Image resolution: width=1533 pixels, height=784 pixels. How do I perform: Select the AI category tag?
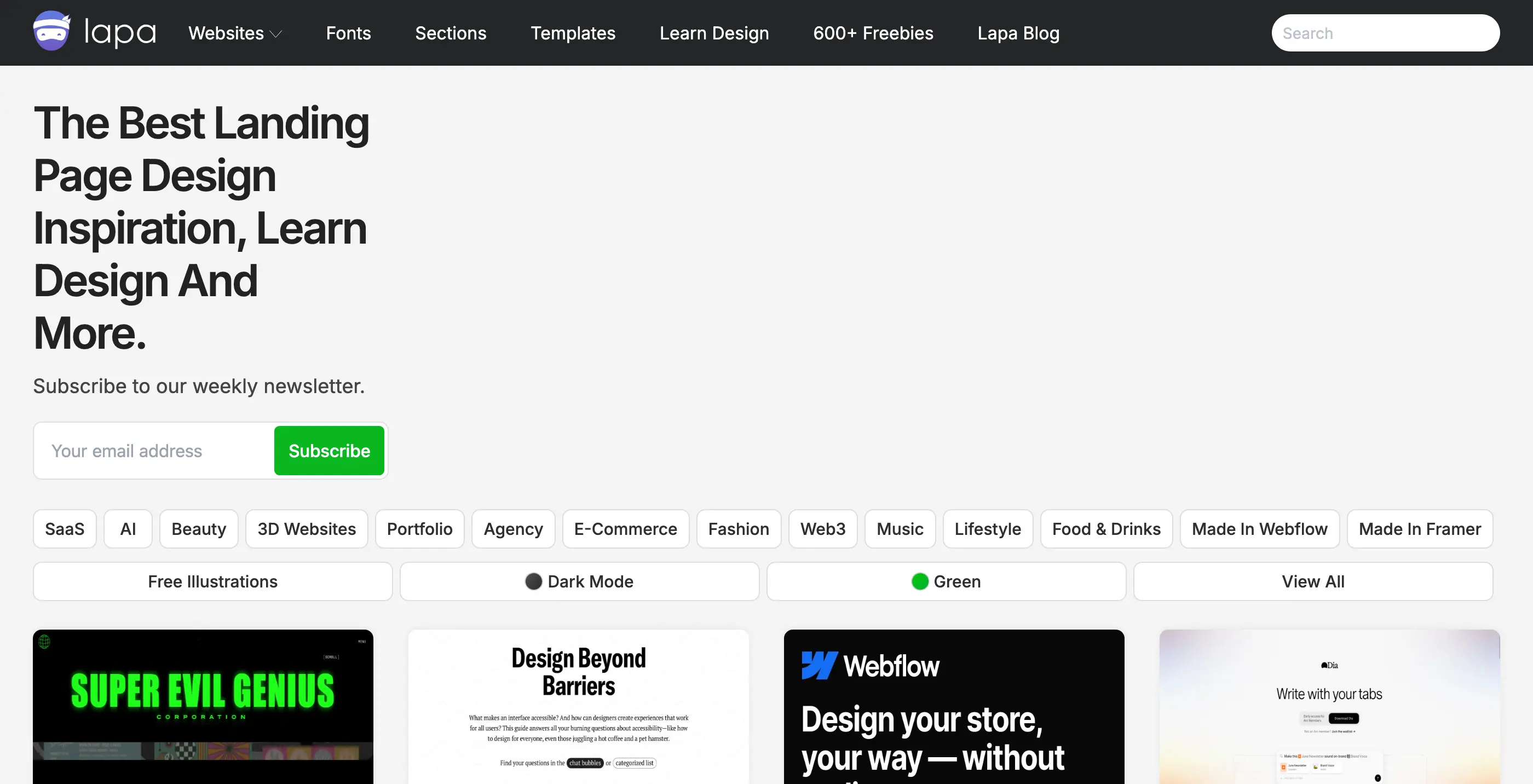[128, 529]
